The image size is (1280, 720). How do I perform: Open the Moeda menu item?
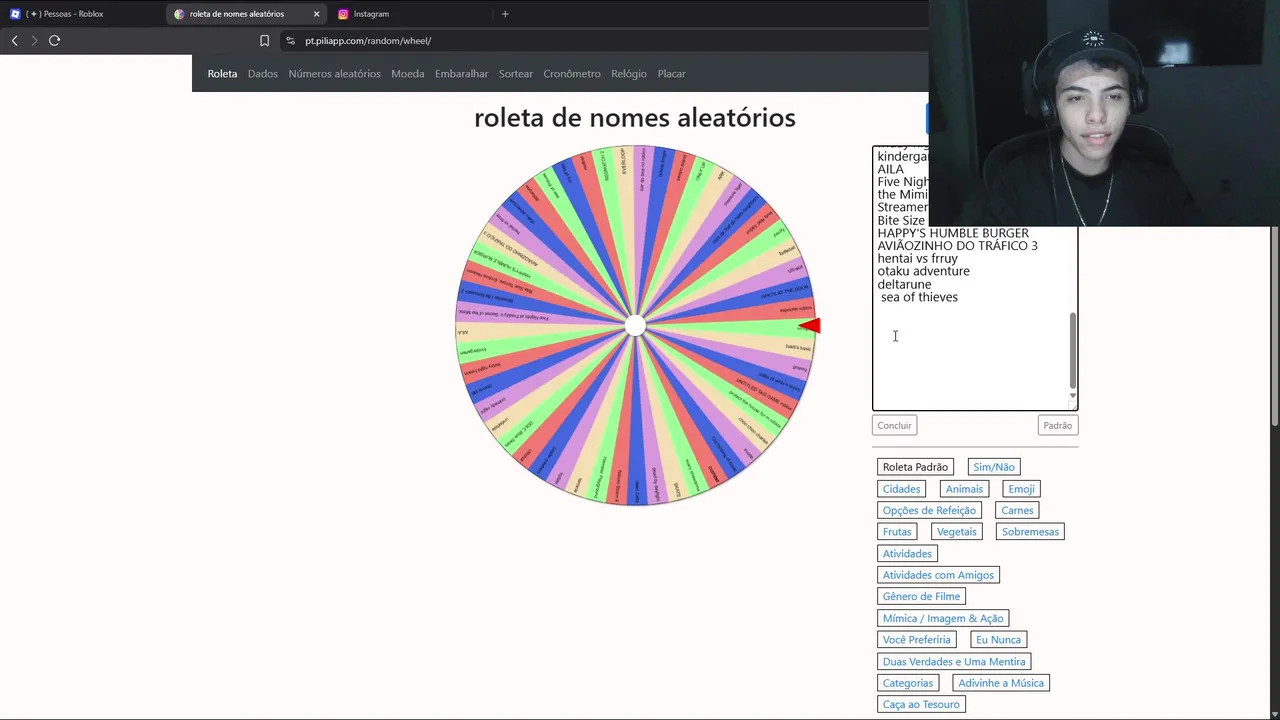click(408, 74)
